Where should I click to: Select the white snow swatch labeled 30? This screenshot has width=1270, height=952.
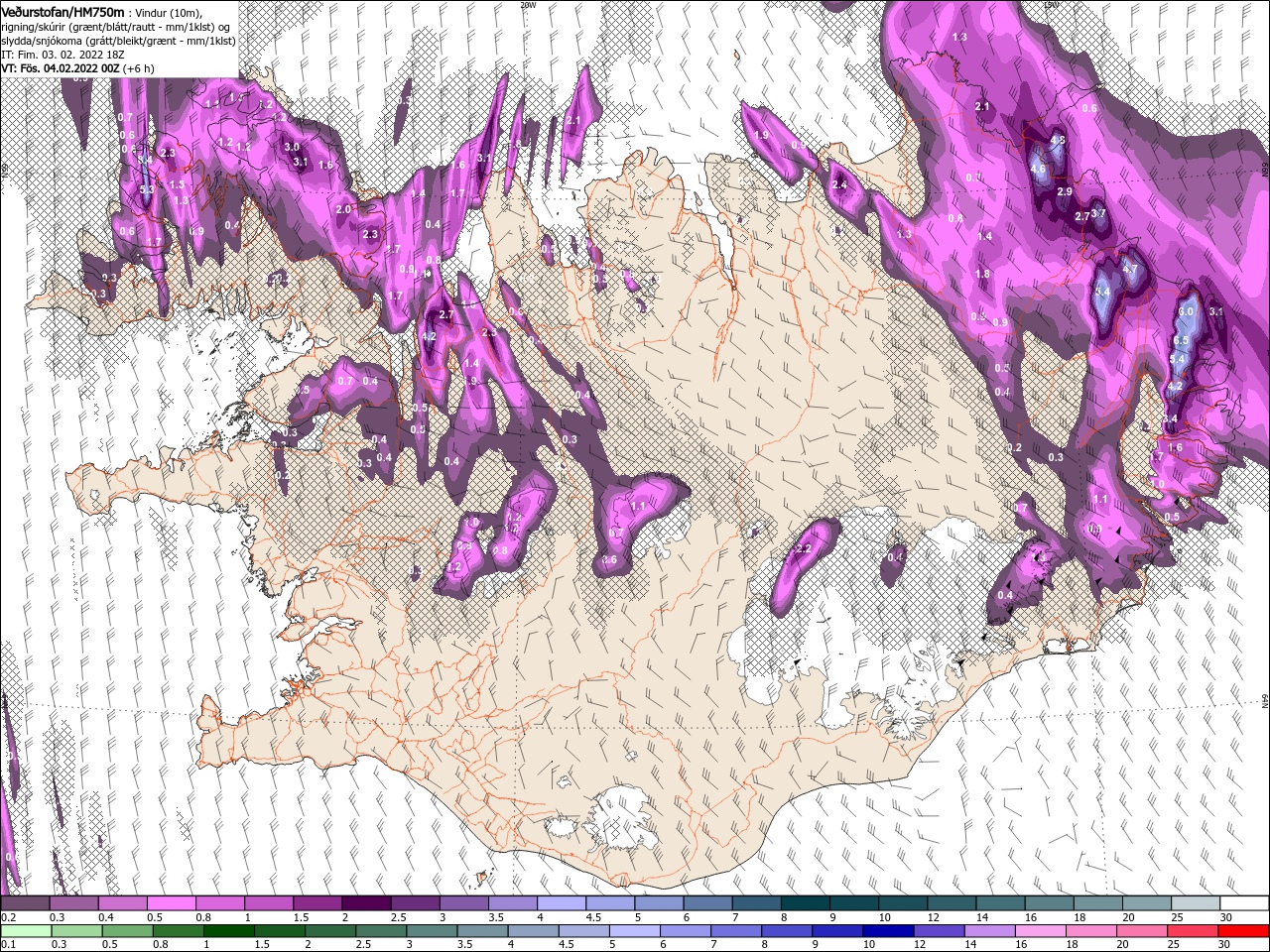tap(1244, 903)
